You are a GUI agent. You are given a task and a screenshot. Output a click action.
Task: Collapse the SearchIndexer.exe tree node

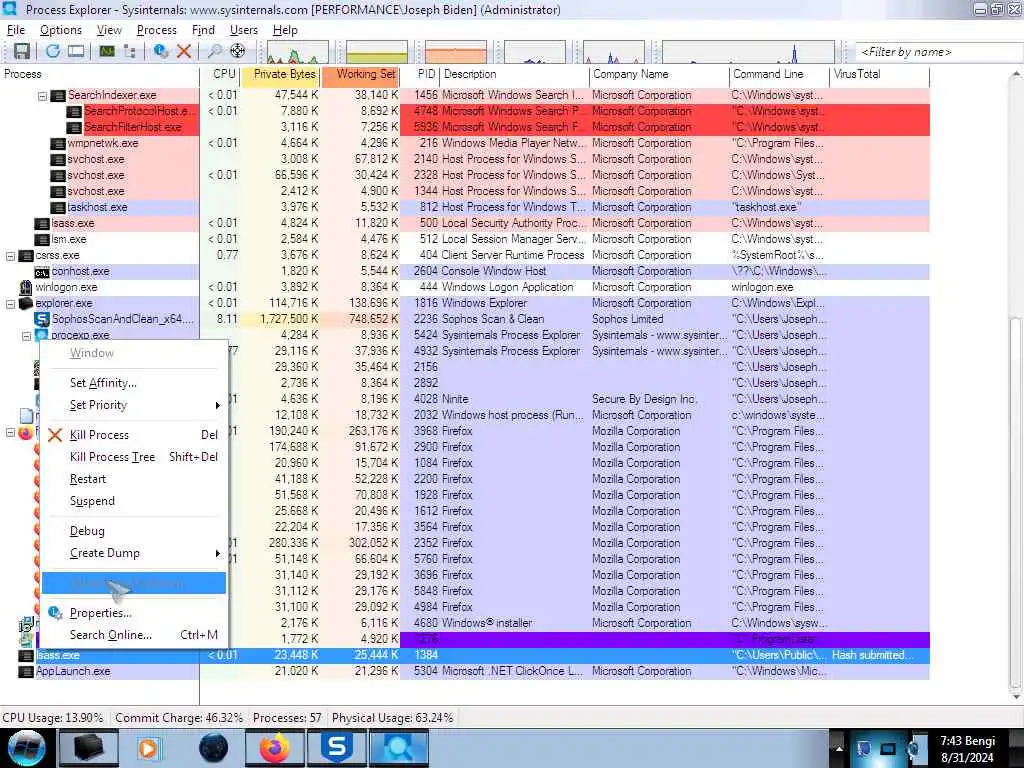click(42, 96)
